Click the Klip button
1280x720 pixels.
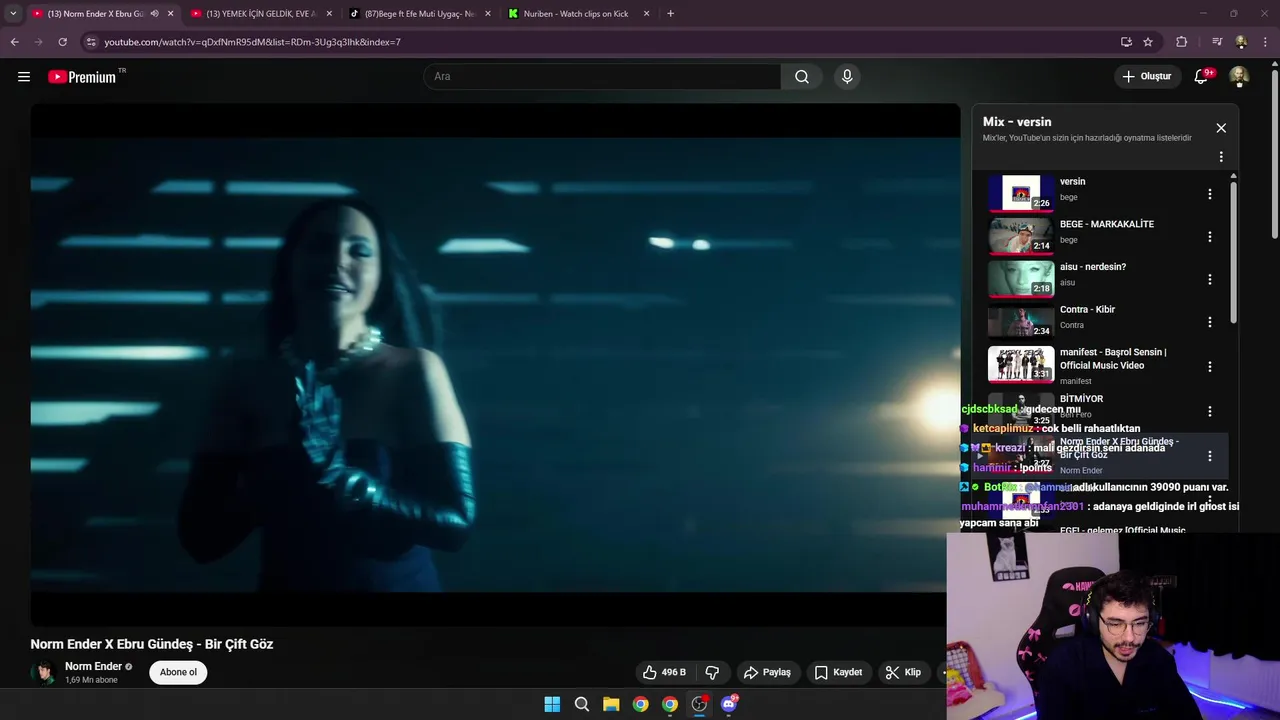point(903,672)
